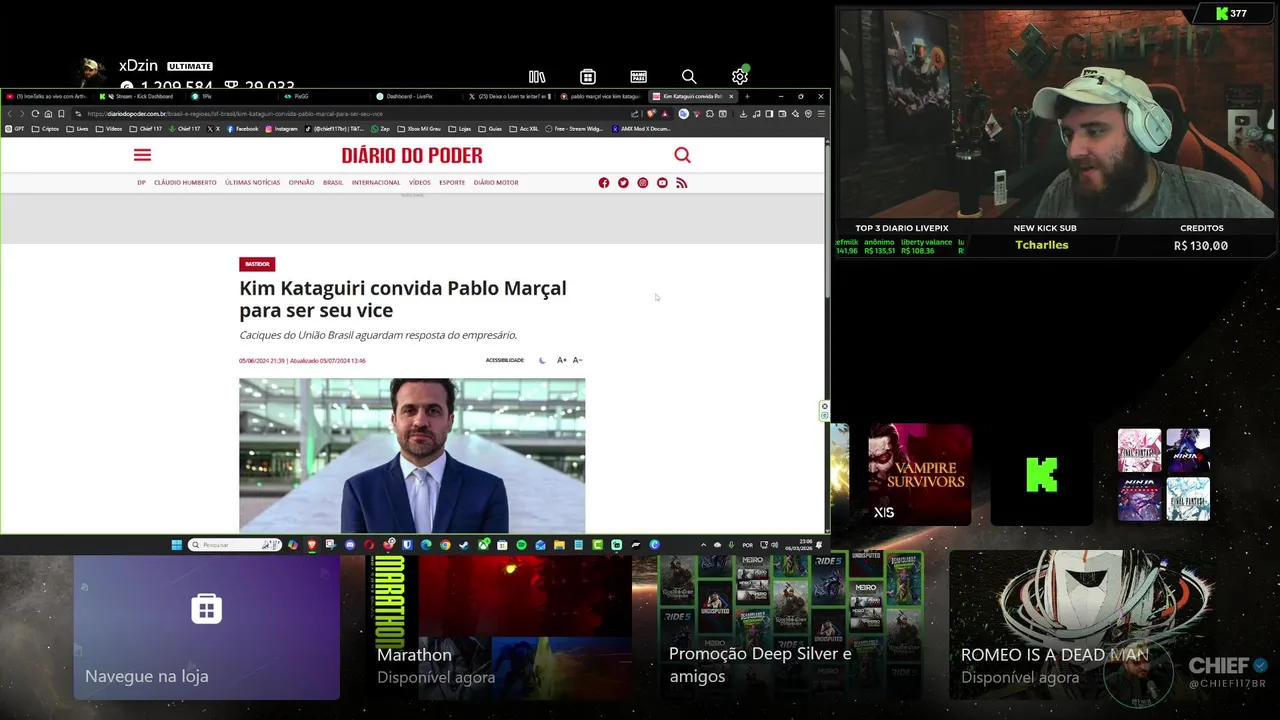Open Xbox Mil Grau bookmarks folder
The image size is (1280, 720).
click(x=419, y=129)
